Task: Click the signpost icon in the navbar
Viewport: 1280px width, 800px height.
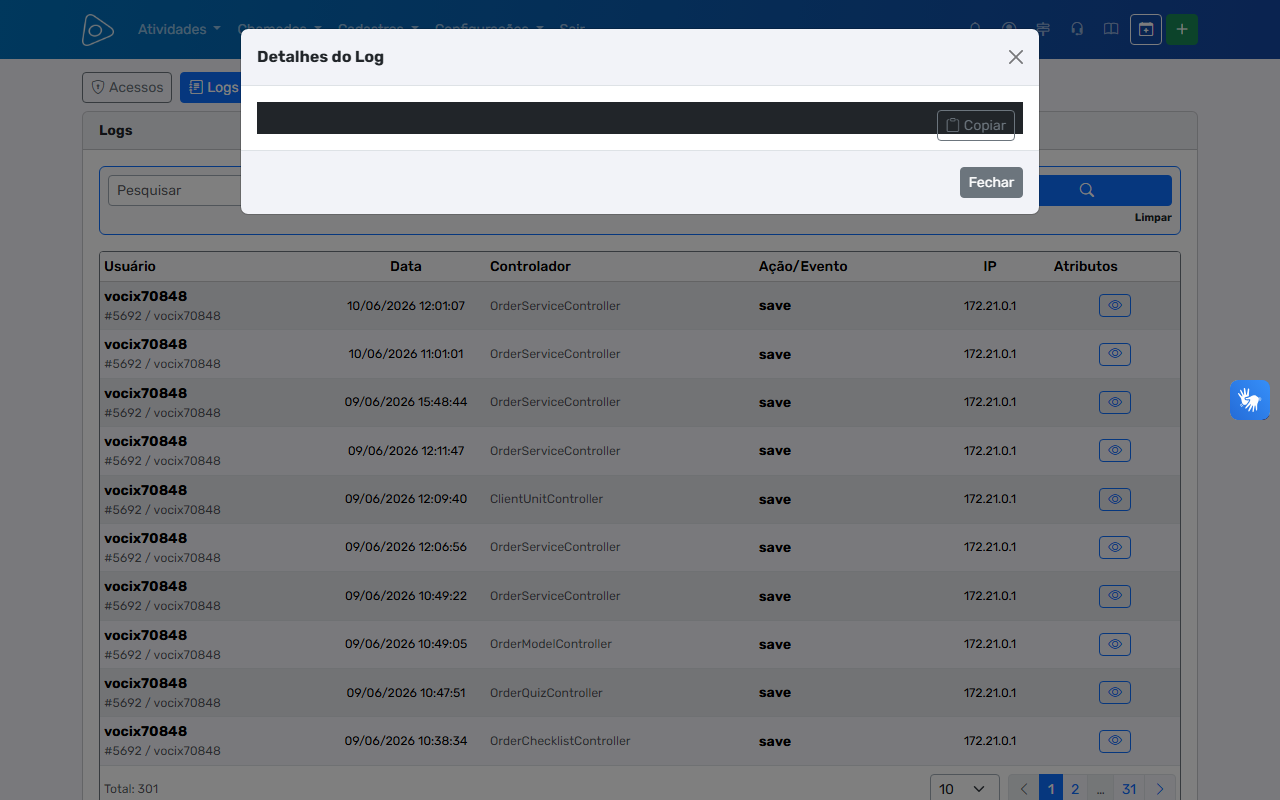Action: click(x=1043, y=29)
